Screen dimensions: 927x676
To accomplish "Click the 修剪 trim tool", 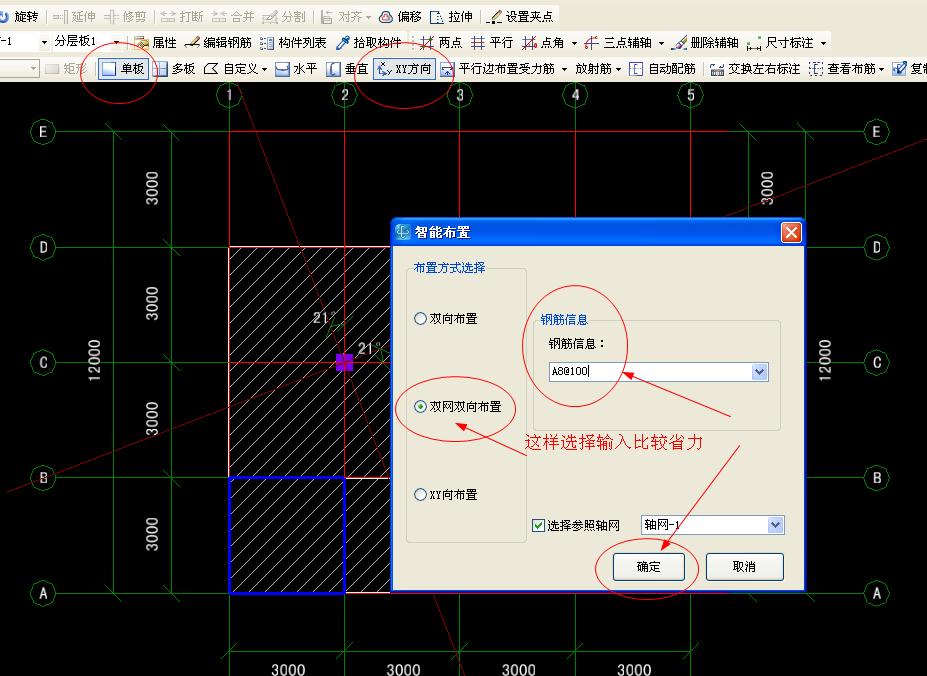I will pyautogui.click(x=126, y=17).
